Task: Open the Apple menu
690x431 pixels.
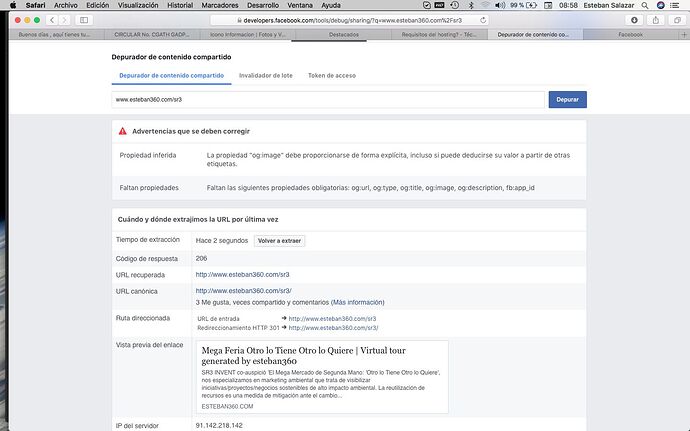Action: (13, 5)
